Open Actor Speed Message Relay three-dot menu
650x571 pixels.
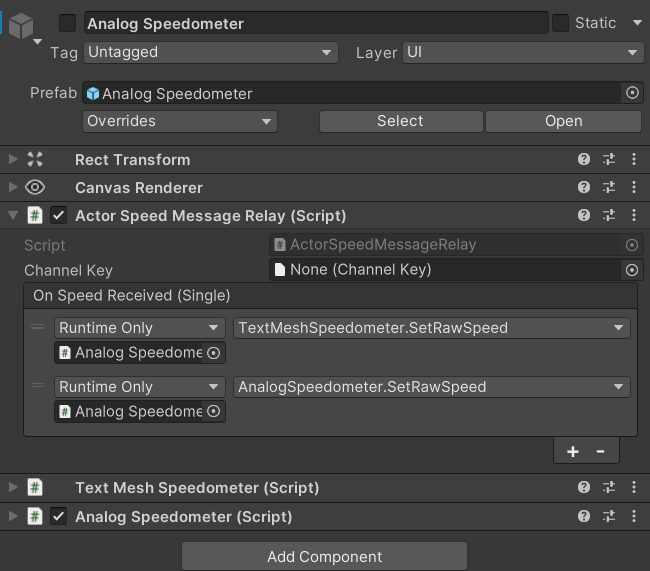click(634, 215)
